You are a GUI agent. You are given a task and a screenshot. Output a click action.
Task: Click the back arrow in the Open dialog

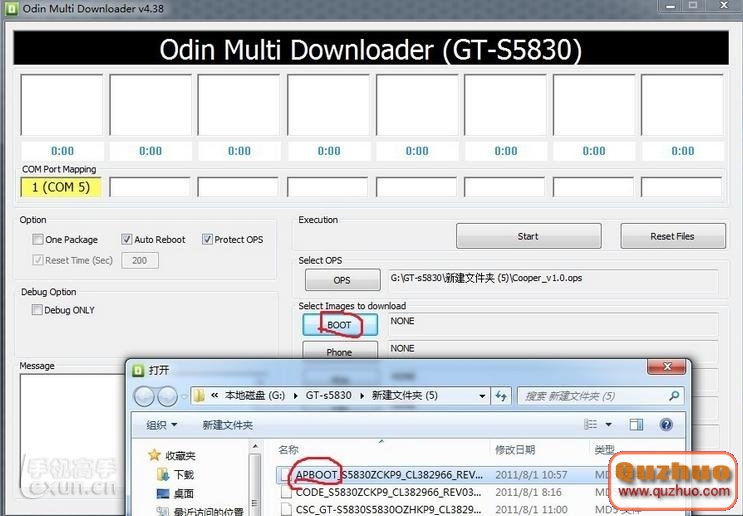144,396
